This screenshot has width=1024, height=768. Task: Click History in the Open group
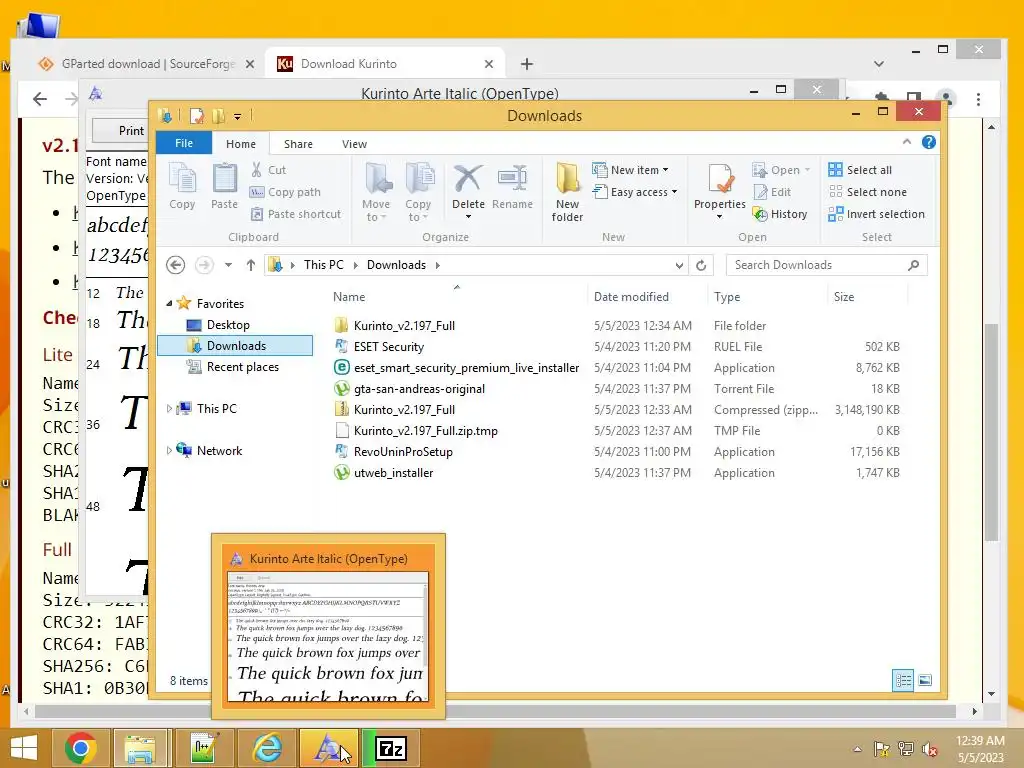coord(780,214)
